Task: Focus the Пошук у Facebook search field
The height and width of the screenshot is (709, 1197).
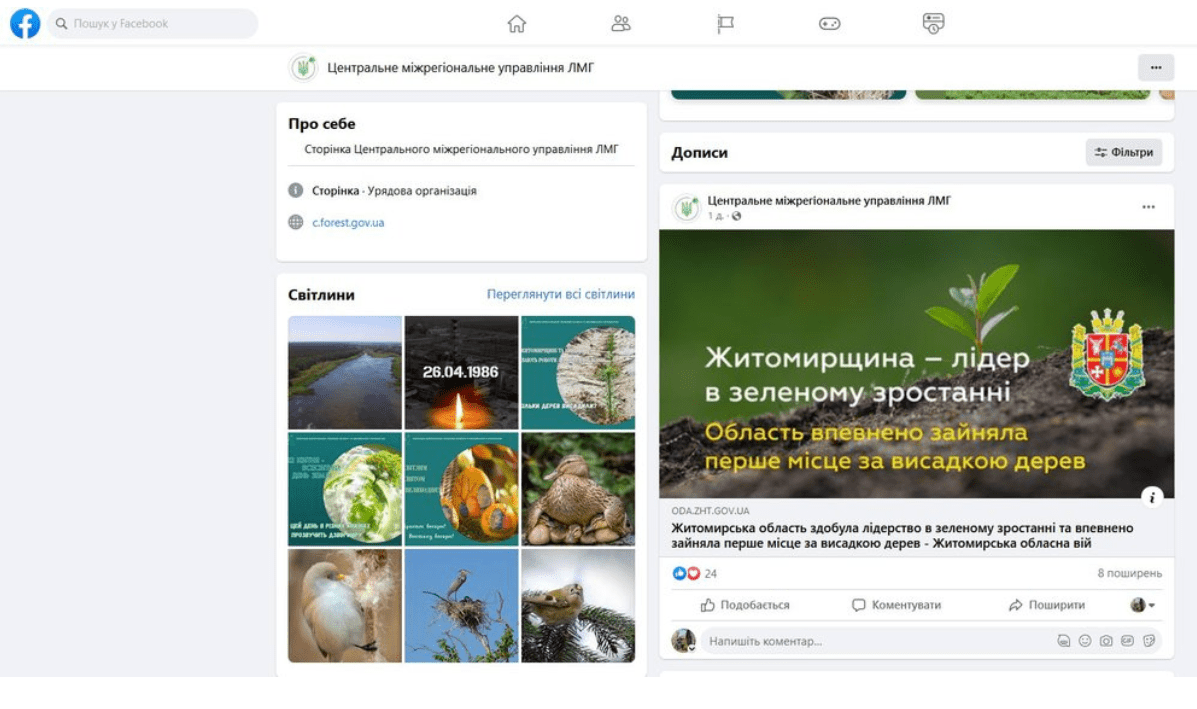Action: pos(160,23)
